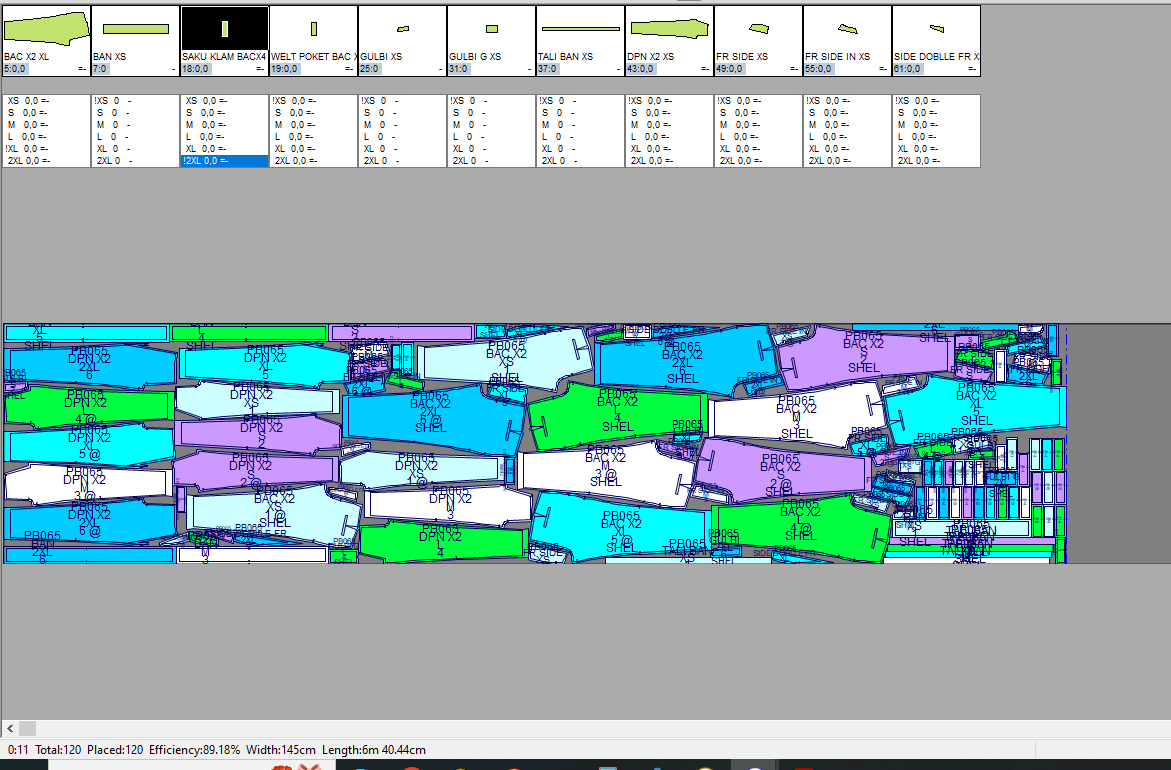Select the white DPN X2 M 3@ piece in marker

point(88,483)
